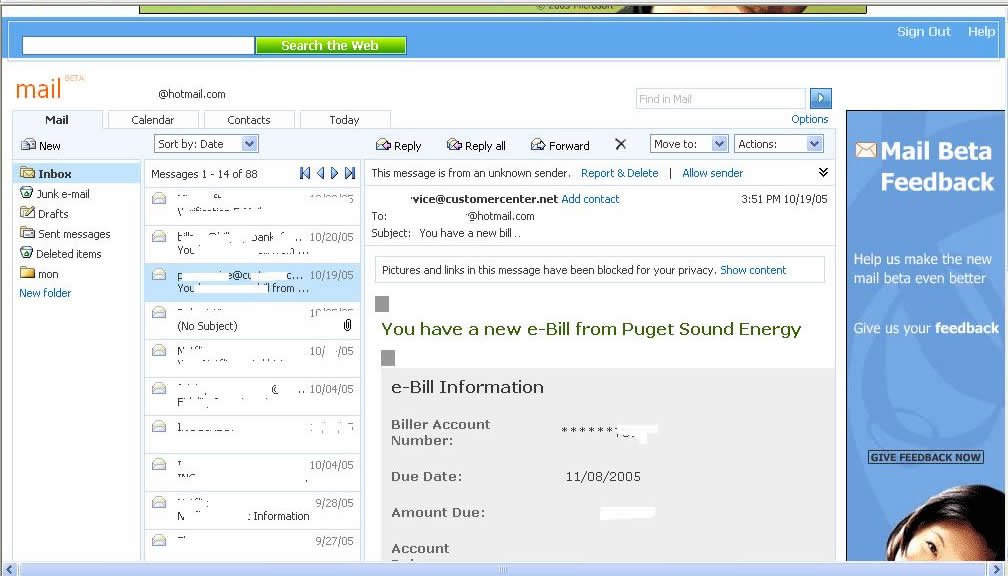Click the mail BETA logo
Screen dimensions: 1008x576
49,88
